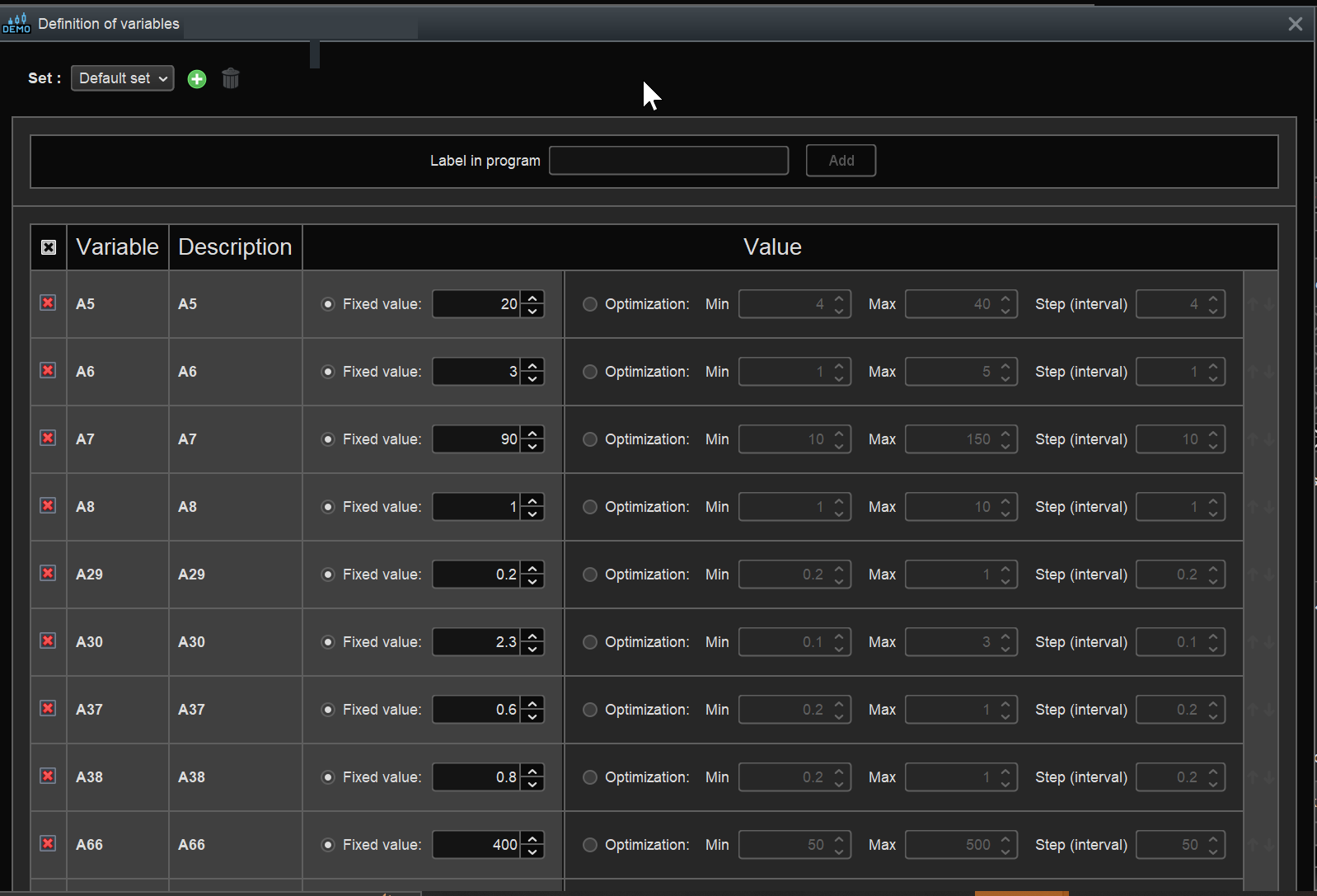This screenshot has height=896, width=1317.
Task: Increase the A7 fixed value with up arrow
Action: coord(533,433)
